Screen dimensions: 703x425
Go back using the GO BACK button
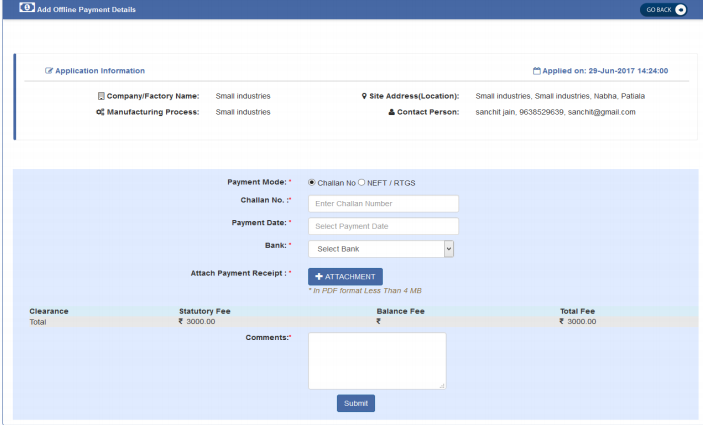[664, 9]
